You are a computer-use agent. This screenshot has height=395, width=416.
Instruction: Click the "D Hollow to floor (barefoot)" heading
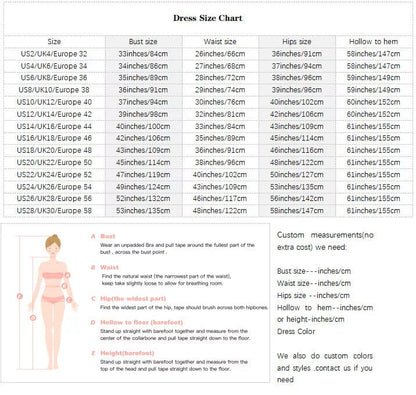137,322
